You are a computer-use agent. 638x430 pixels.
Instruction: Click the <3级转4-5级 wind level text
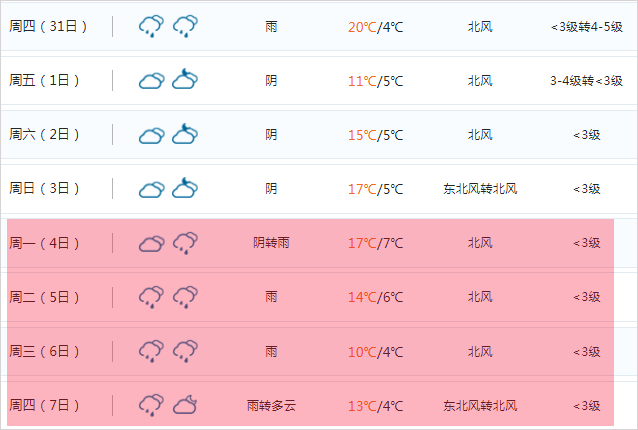click(587, 27)
